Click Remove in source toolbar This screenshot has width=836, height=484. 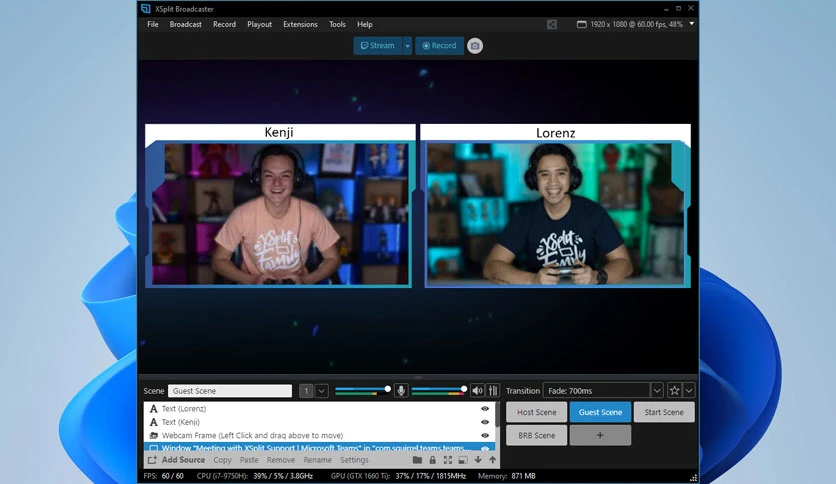click(281, 459)
